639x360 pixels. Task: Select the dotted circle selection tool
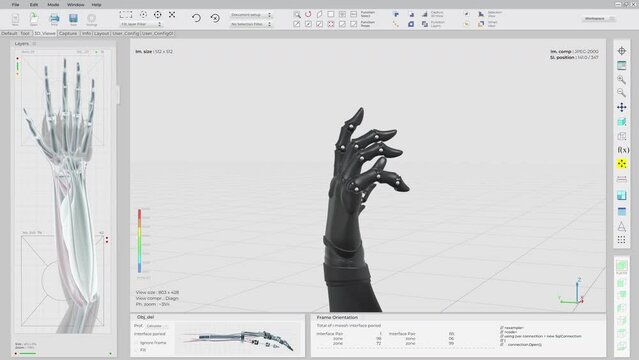pos(143,15)
